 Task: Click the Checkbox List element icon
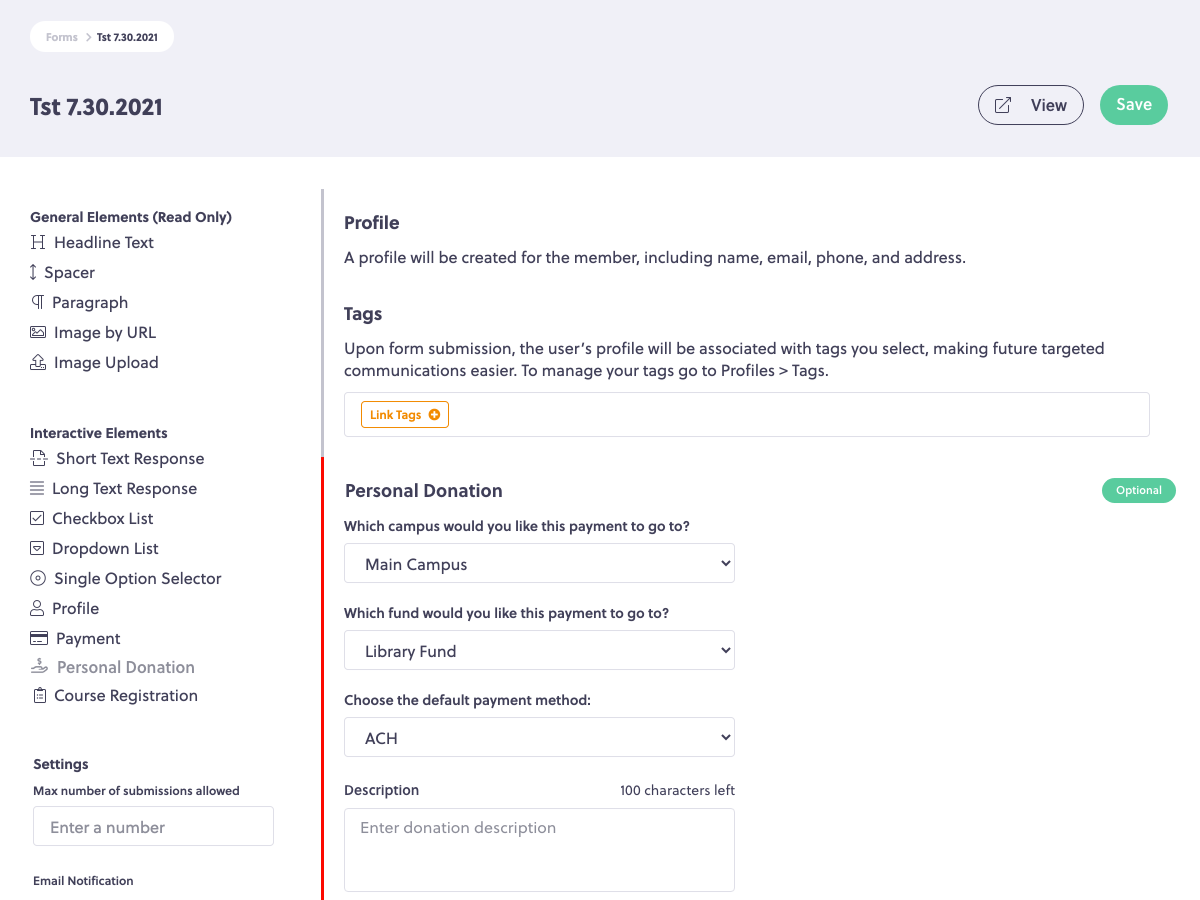[37, 519]
